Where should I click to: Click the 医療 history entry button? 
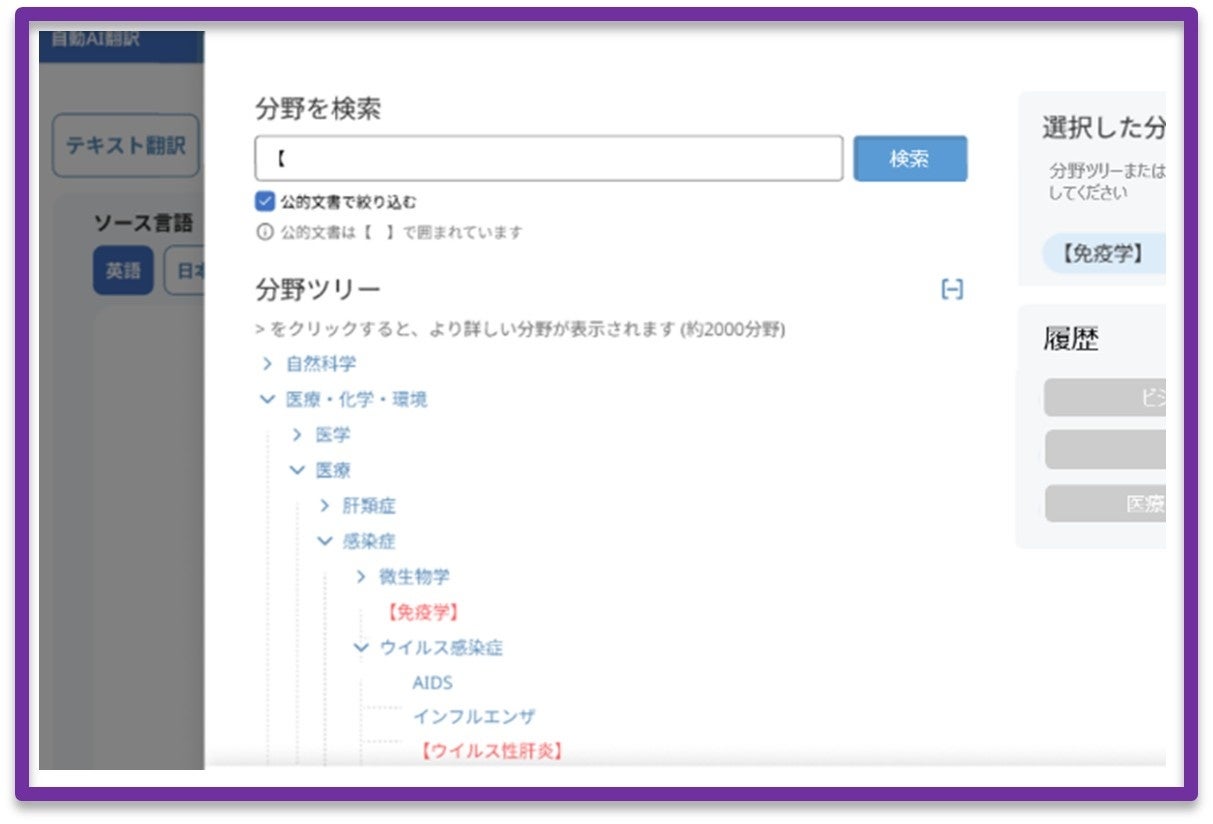[1105, 504]
